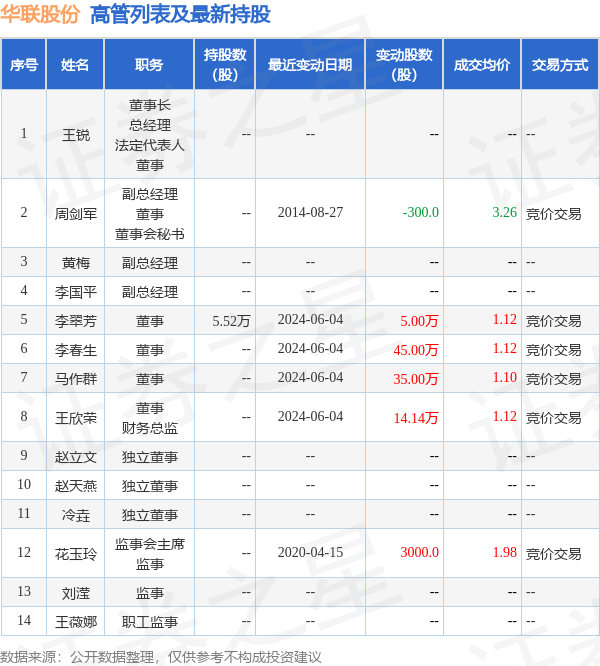
Task: Click the 3000.0 change value
Action: pyautogui.click(x=420, y=552)
